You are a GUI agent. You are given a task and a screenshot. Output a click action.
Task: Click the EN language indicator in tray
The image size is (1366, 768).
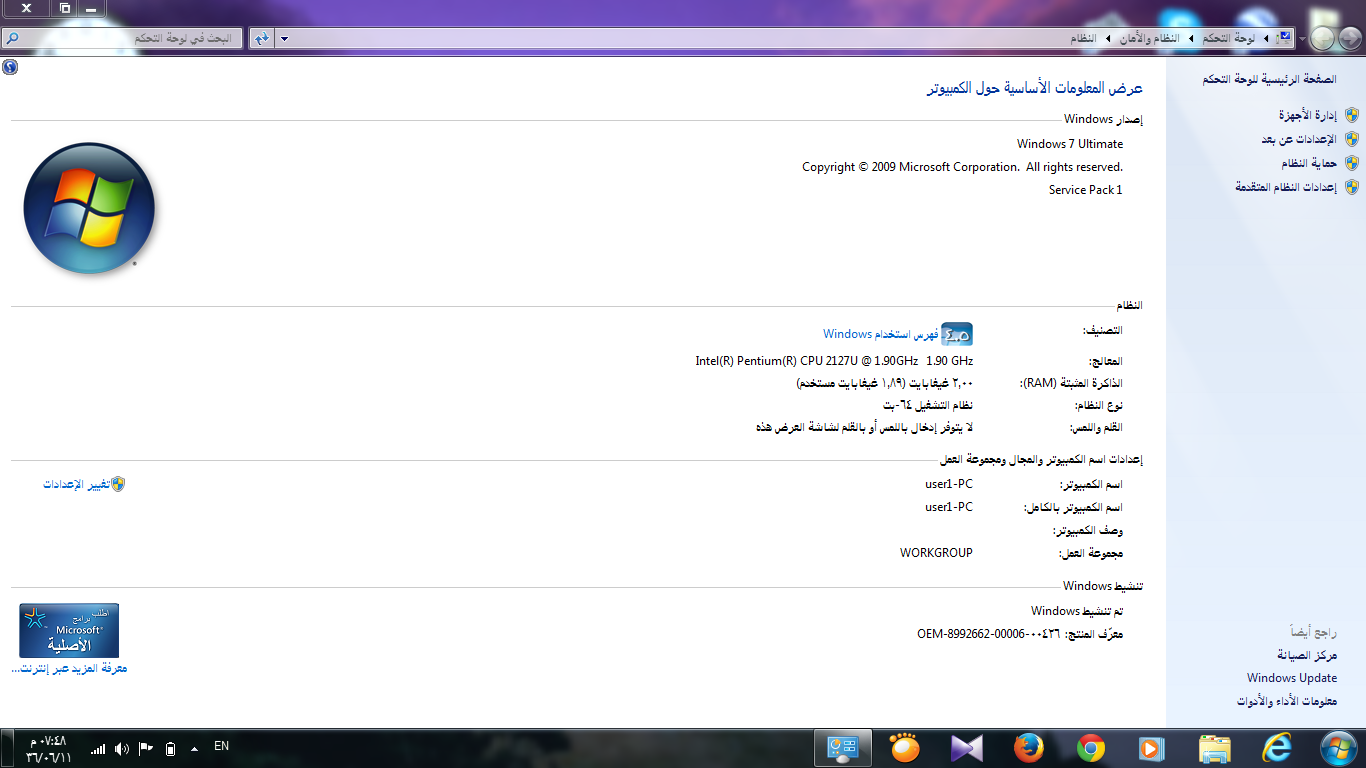pos(222,746)
